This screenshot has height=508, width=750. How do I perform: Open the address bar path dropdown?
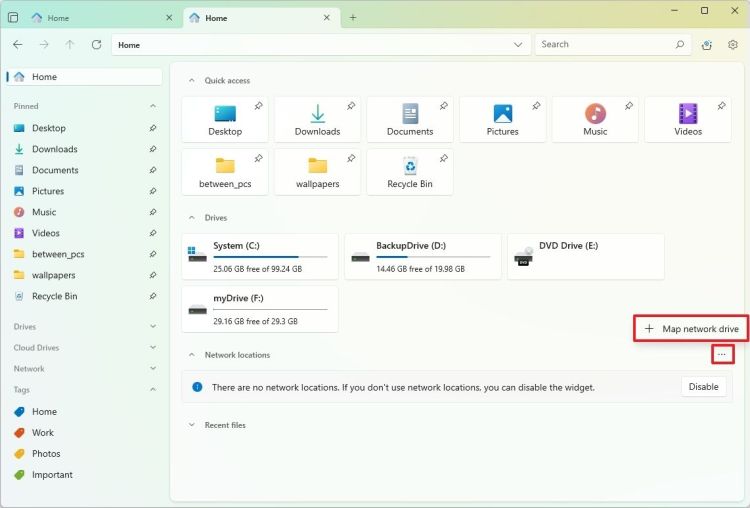[517, 45]
